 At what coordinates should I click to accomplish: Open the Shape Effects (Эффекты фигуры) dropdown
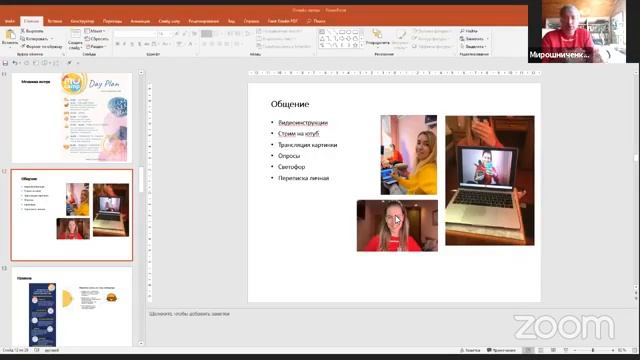(x=432, y=47)
